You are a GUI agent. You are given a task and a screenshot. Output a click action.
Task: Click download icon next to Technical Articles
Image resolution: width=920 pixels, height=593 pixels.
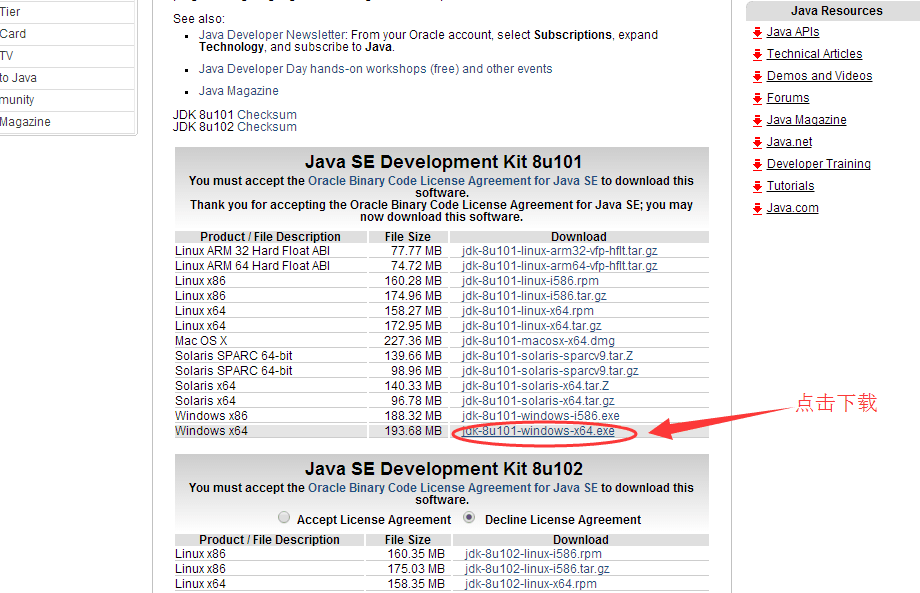click(760, 53)
